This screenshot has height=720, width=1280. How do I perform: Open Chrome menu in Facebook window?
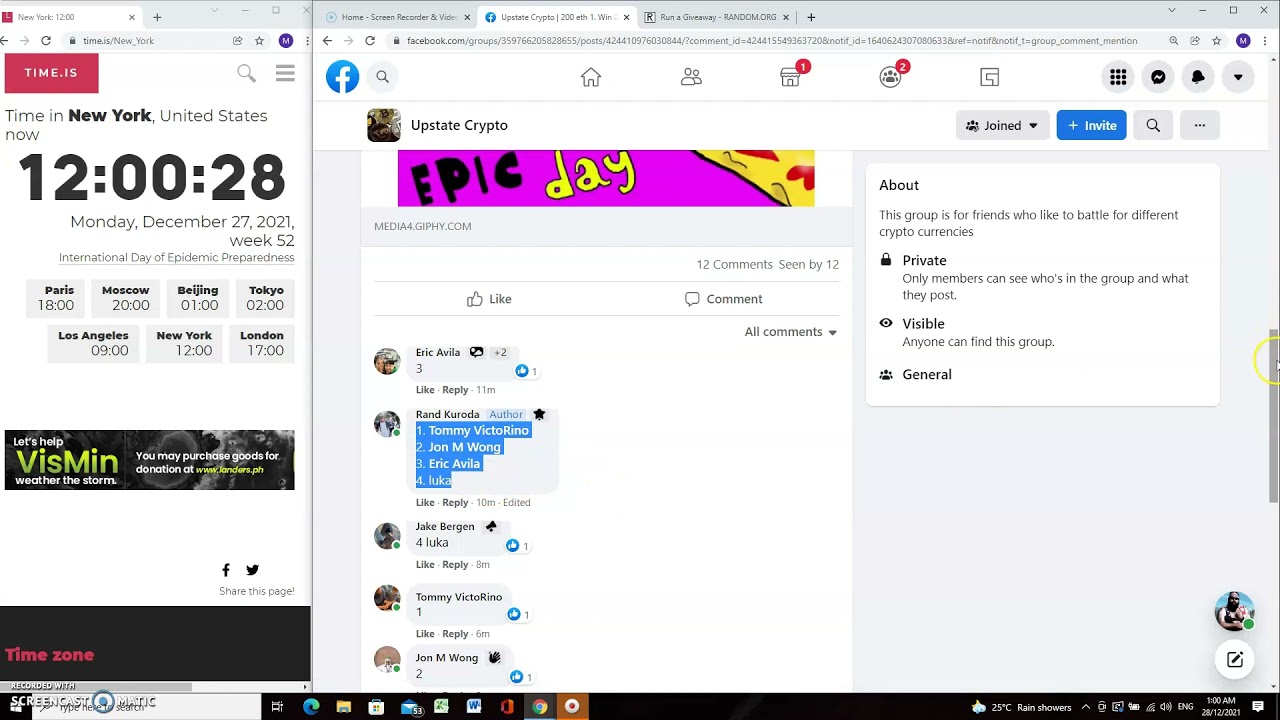pyautogui.click(x=1264, y=41)
